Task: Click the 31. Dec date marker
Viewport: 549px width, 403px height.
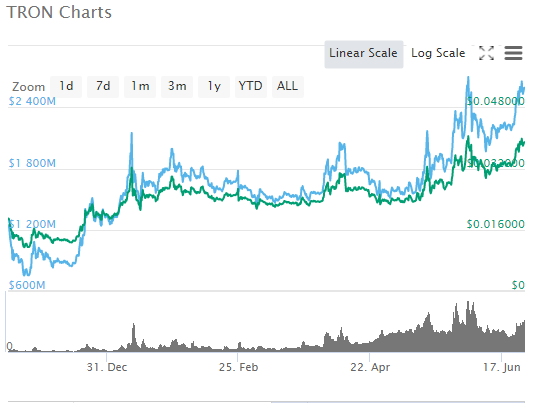Action: (107, 367)
